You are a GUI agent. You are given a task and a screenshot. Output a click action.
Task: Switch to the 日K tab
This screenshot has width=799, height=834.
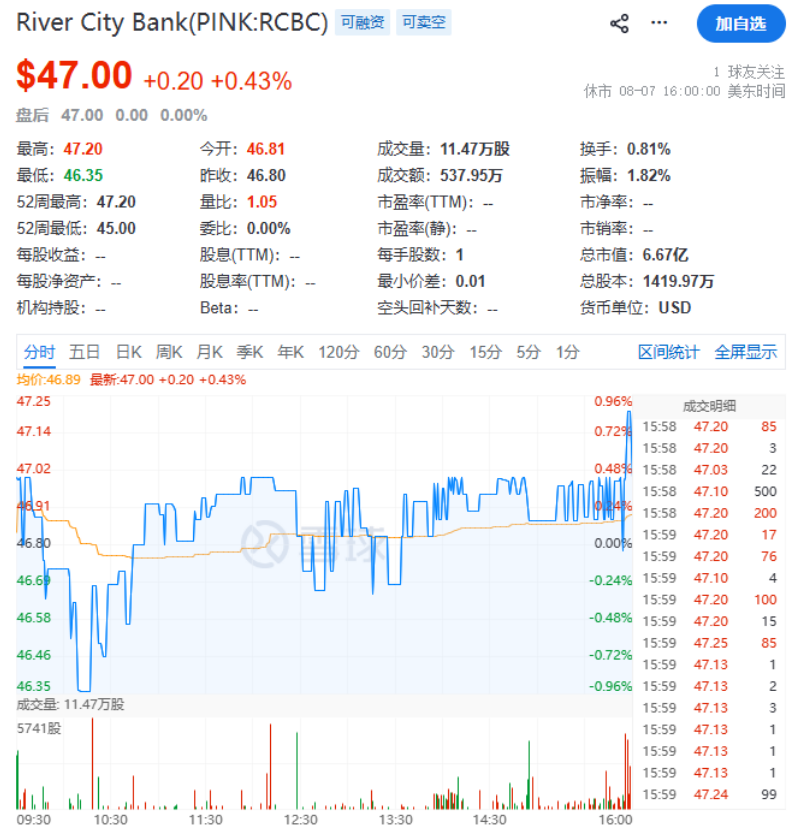point(129,352)
